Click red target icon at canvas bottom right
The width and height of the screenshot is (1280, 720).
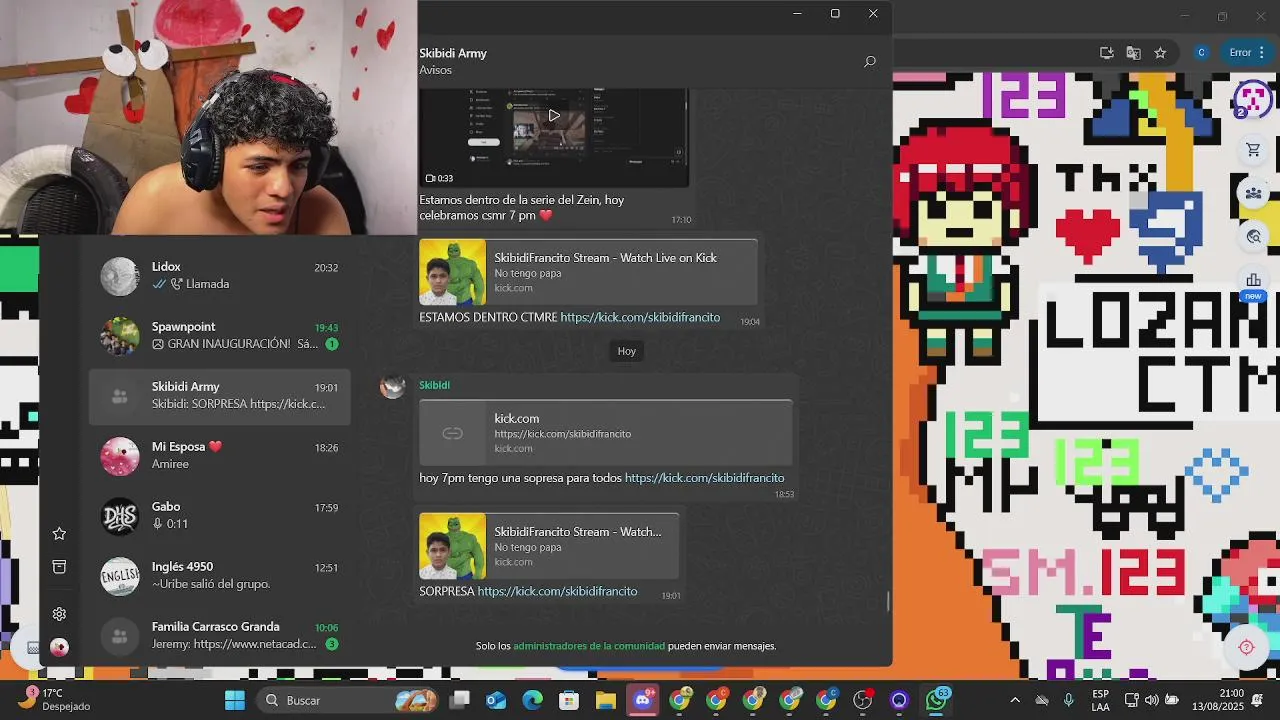1246,647
